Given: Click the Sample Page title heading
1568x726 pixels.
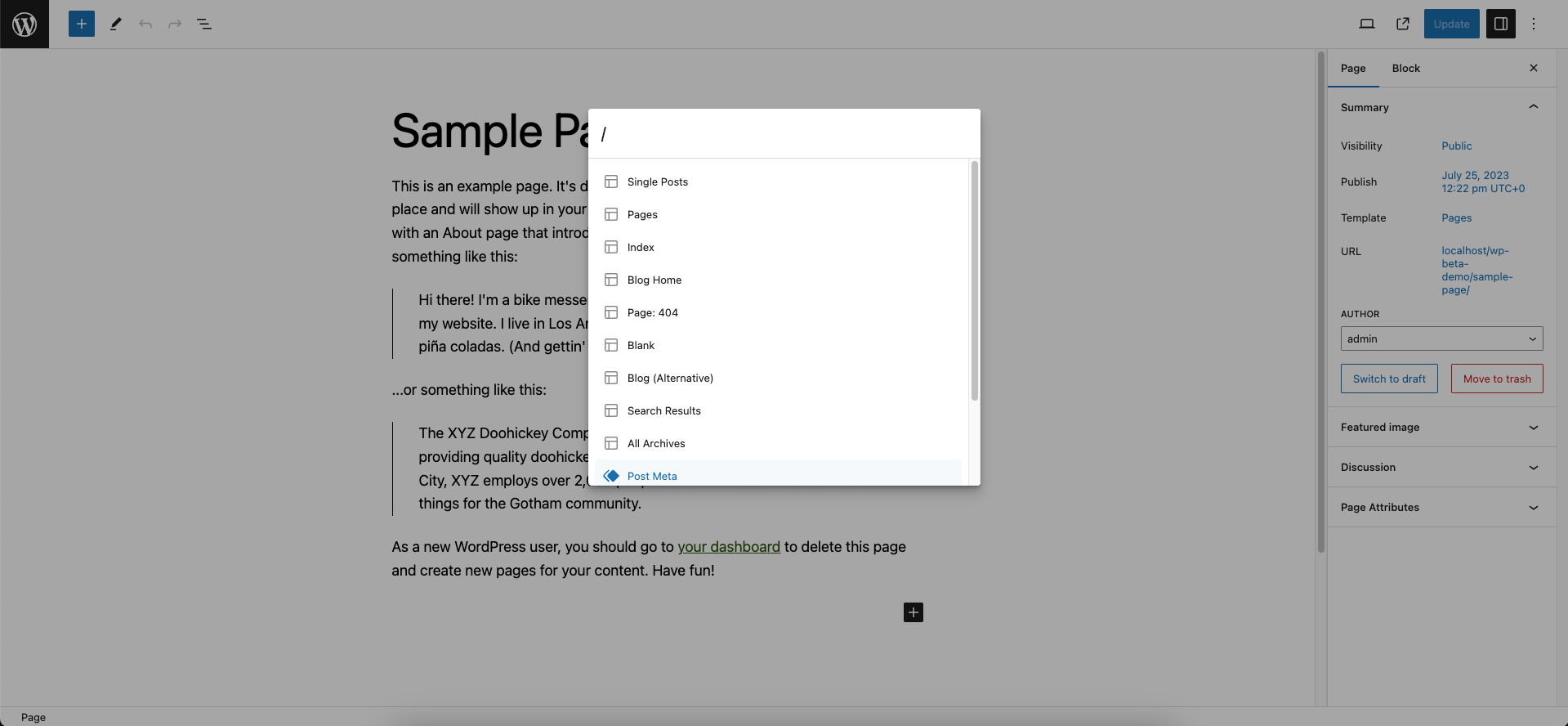Looking at the screenshot, I should (489, 131).
